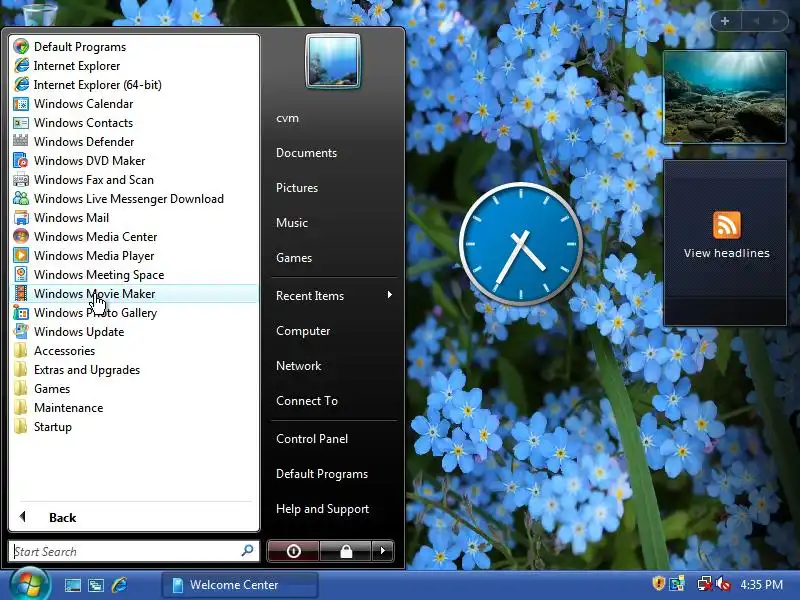Click the user account picture
This screenshot has width=800, height=600.
point(333,61)
